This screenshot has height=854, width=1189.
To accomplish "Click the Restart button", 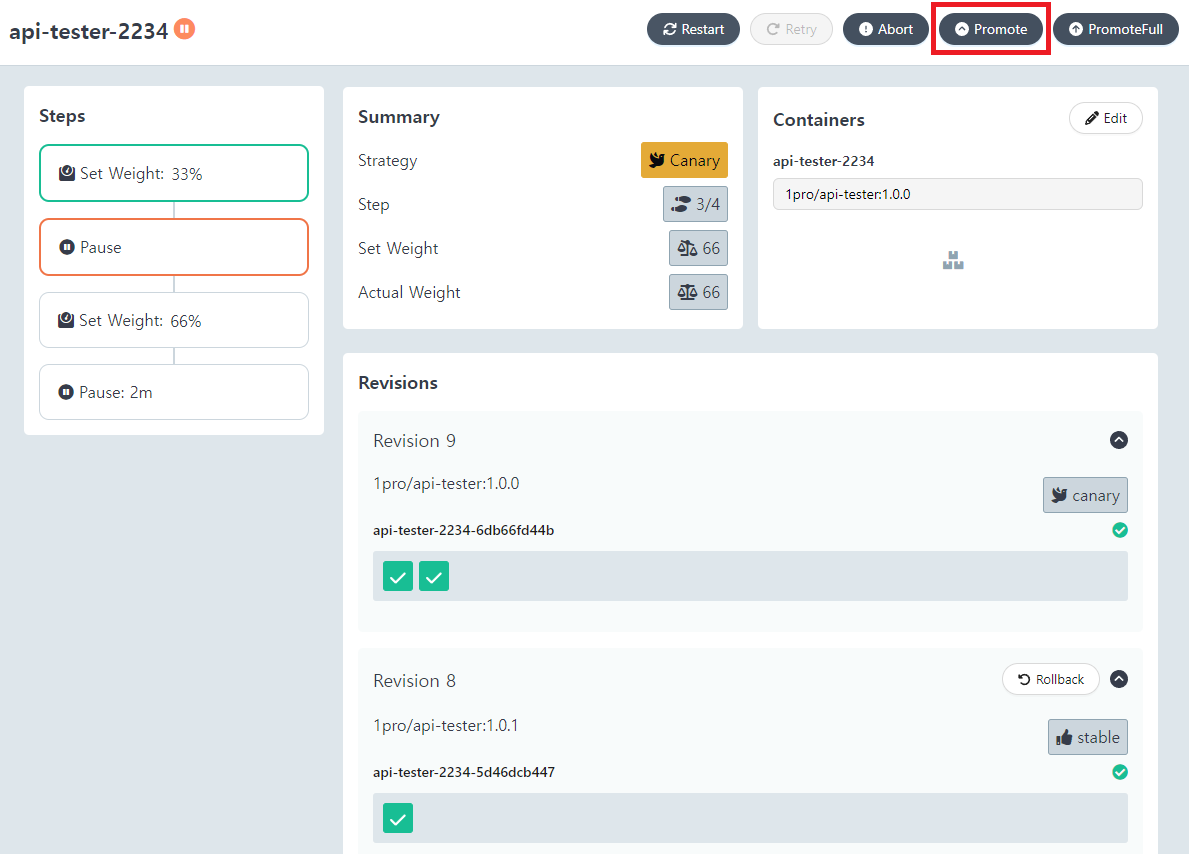I will pos(693,30).
